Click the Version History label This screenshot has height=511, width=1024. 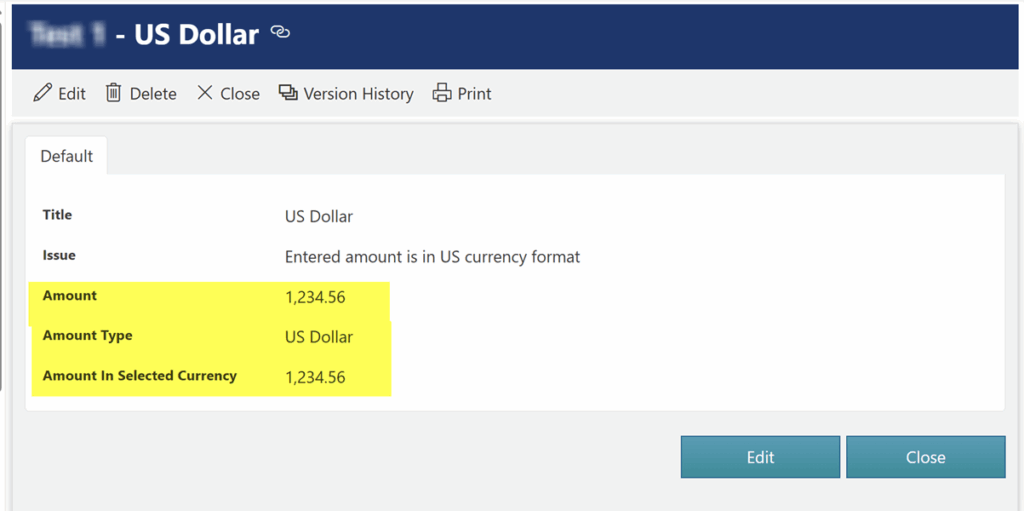pos(359,94)
